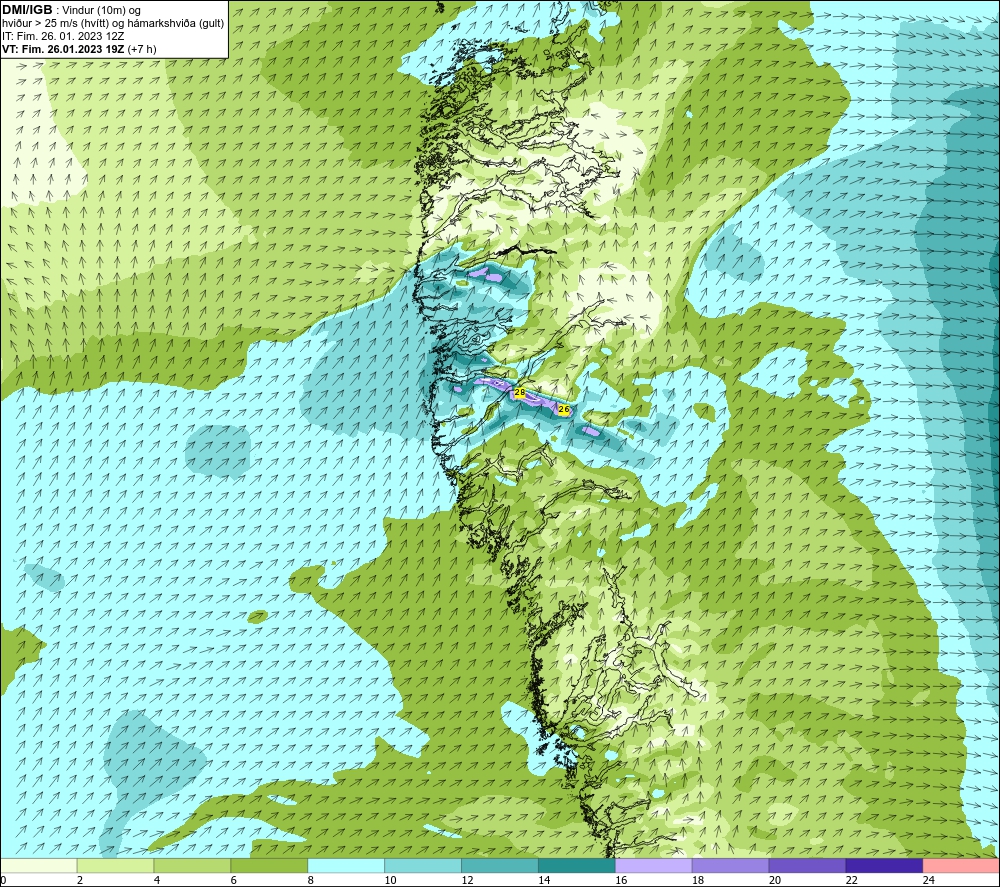
Task: Select the 16–18 m/s lavender legend swatch
Action: pyautogui.click(x=654, y=866)
